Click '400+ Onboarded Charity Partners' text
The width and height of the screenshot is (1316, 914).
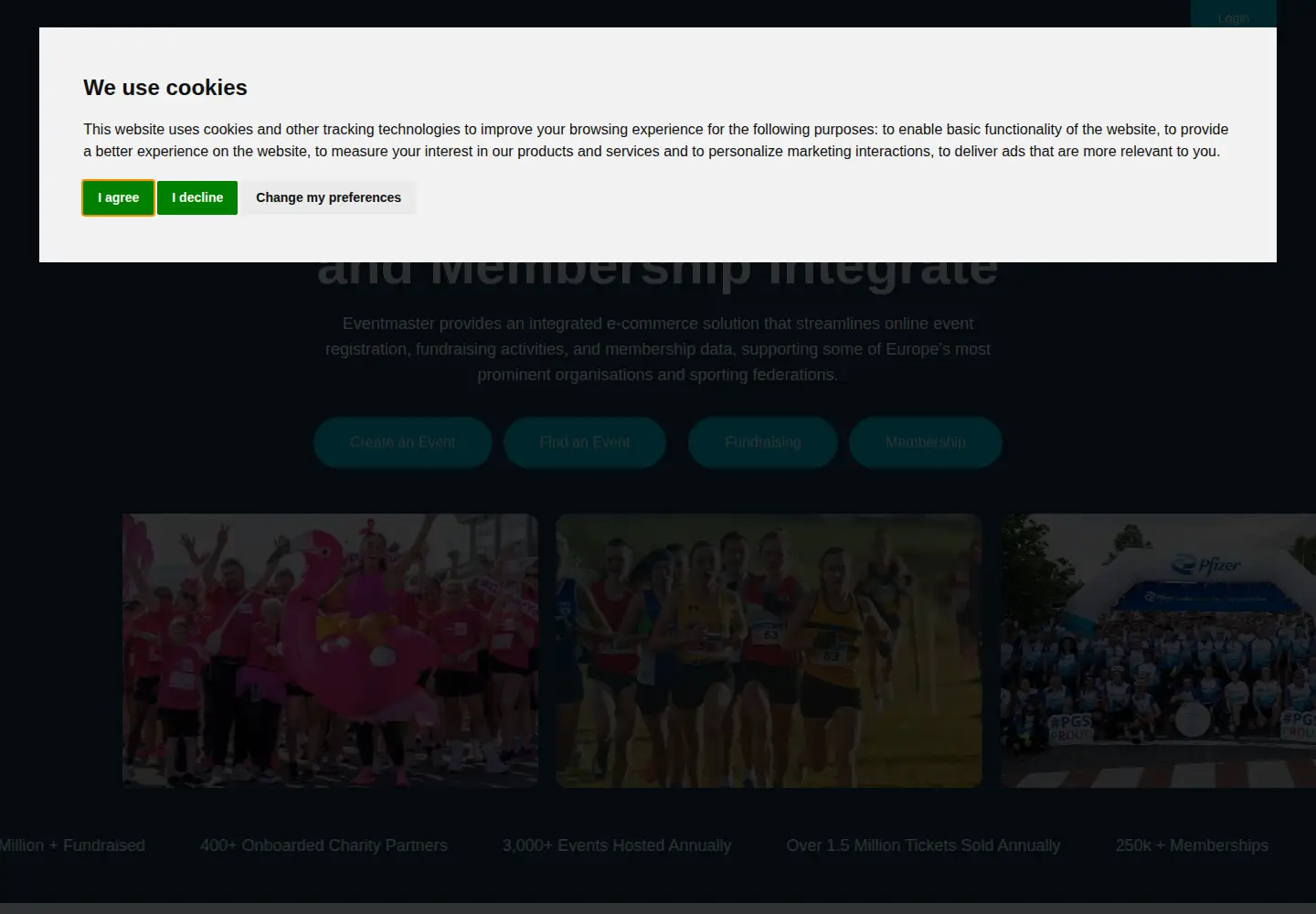[324, 845]
